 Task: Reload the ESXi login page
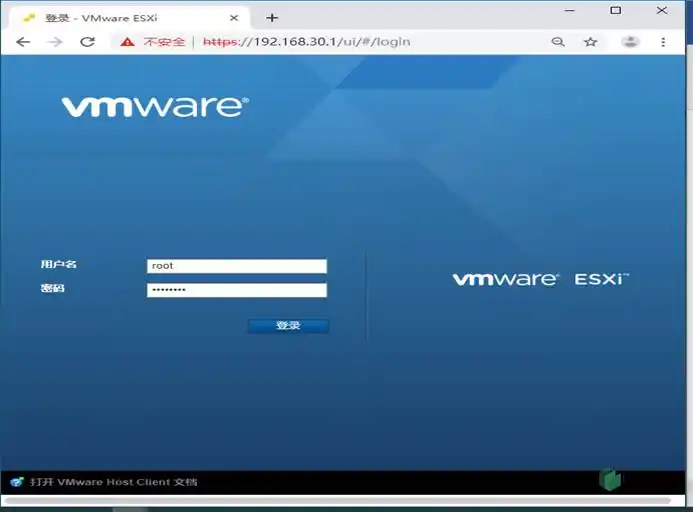pyautogui.click(x=88, y=42)
